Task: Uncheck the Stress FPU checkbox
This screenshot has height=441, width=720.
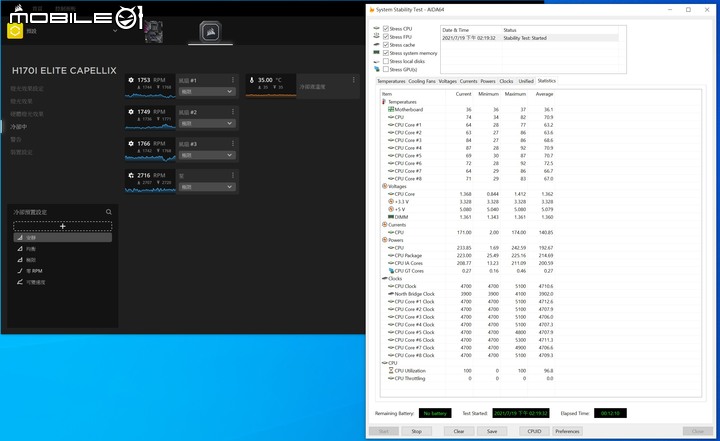Action: click(x=386, y=37)
